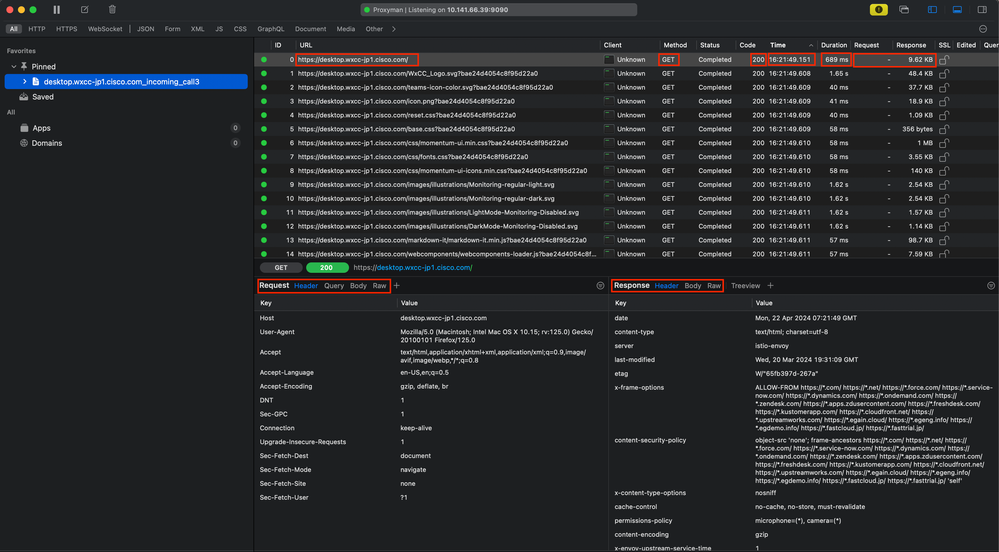Click the green 200 status badge
The height and width of the screenshot is (552, 999).
327,268
